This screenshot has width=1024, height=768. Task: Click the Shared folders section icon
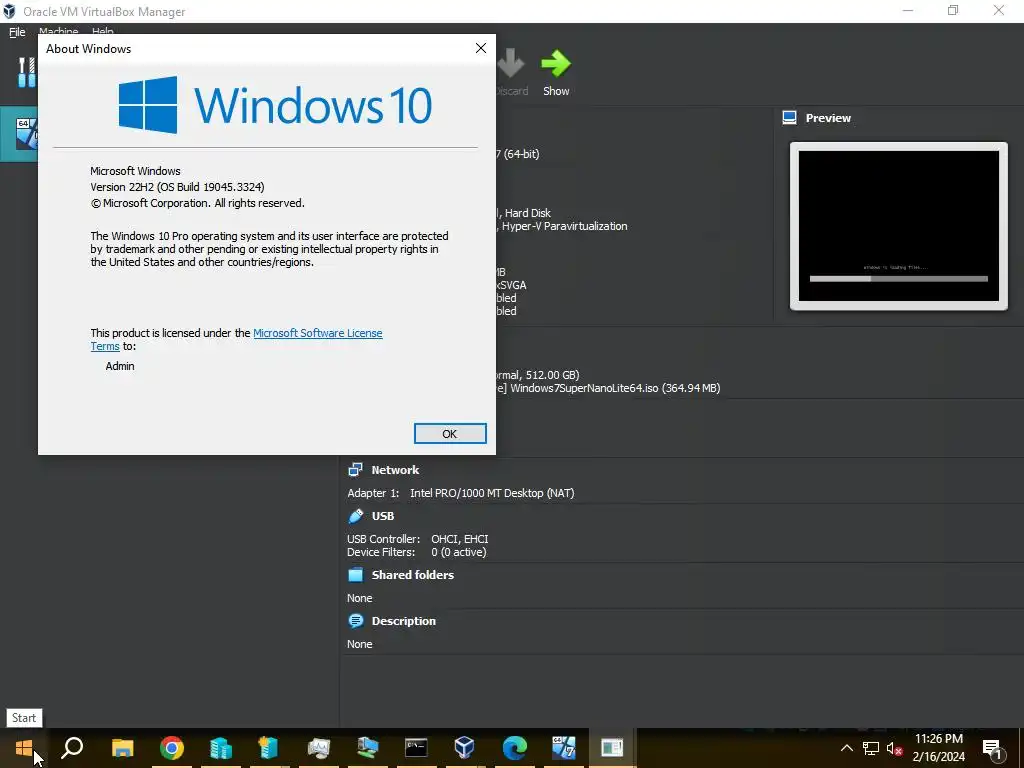pyautogui.click(x=355, y=575)
